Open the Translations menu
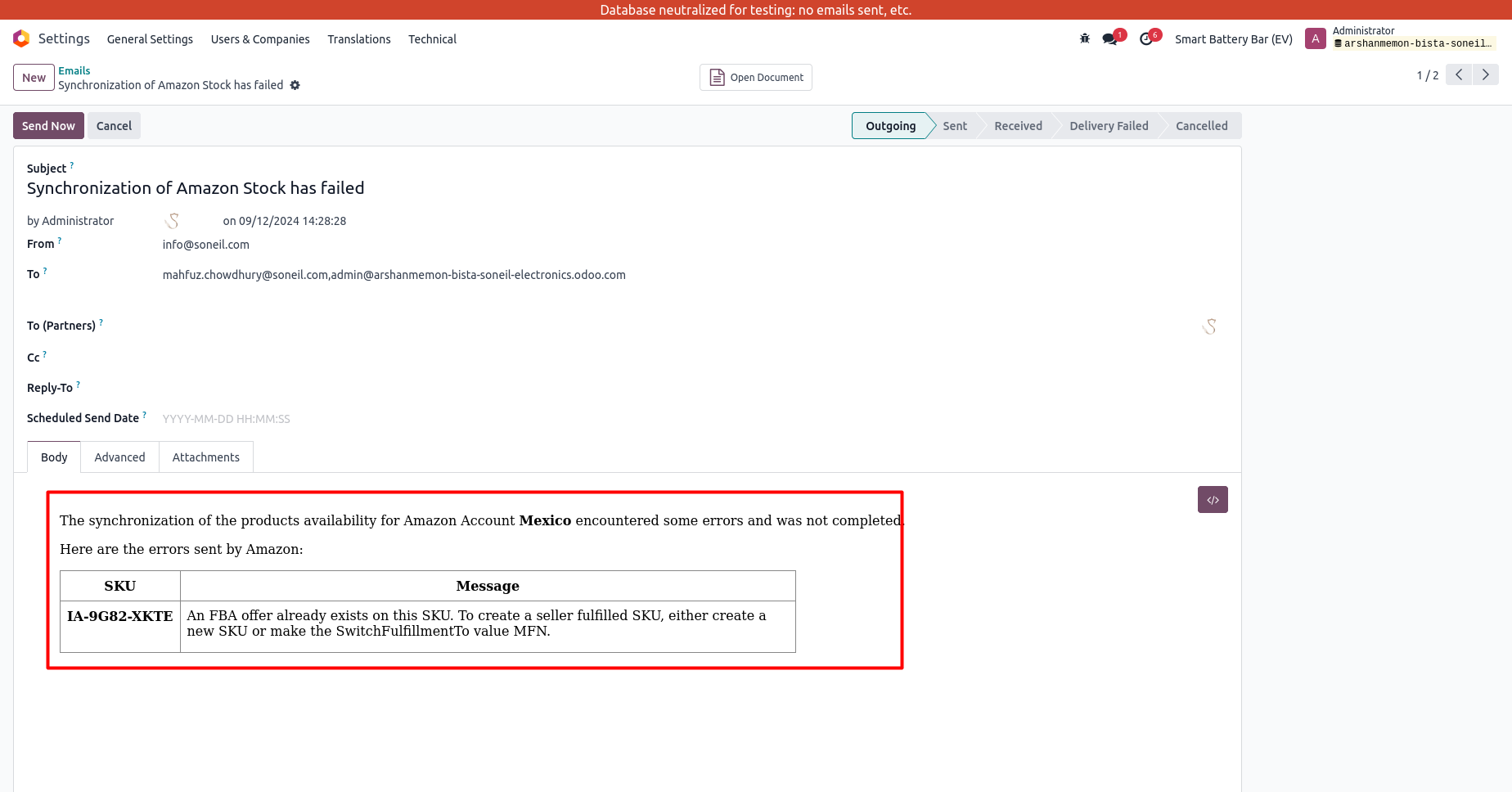1512x792 pixels. (359, 39)
